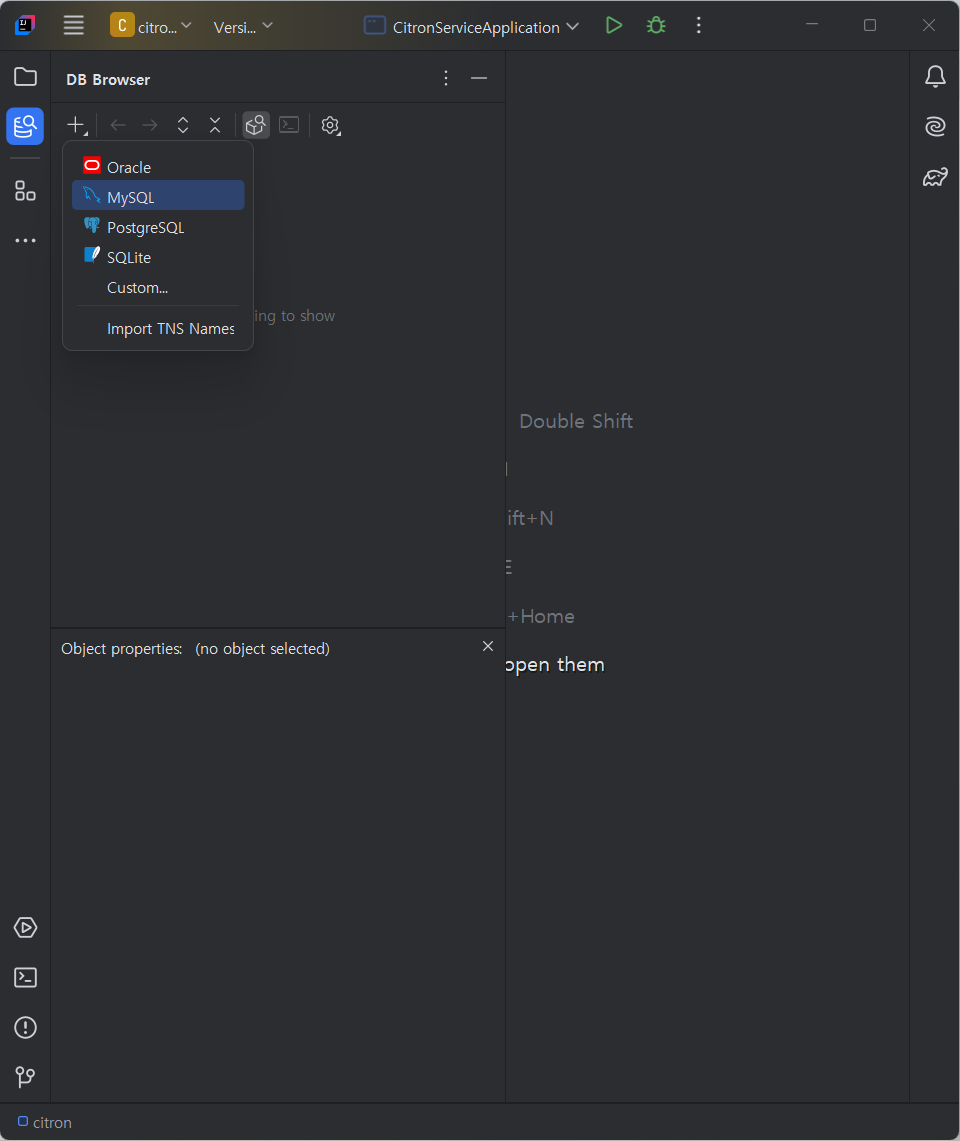Toggle the object properties button

[x=255, y=125]
